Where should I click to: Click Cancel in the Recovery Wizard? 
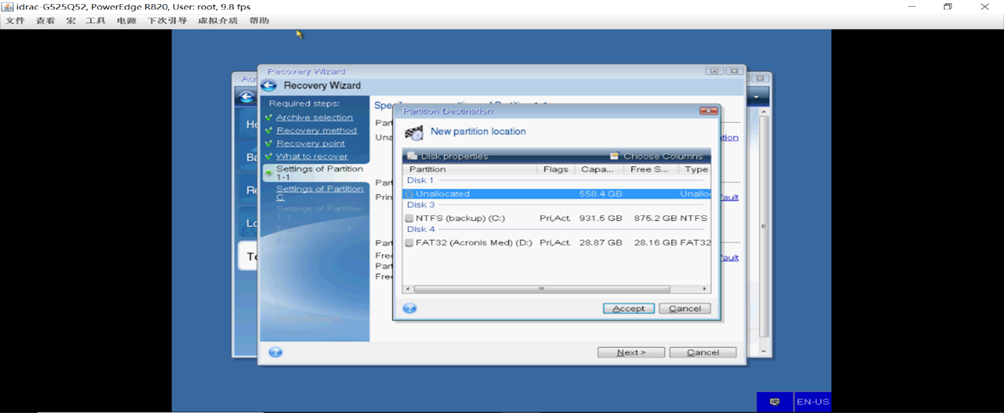(702, 352)
